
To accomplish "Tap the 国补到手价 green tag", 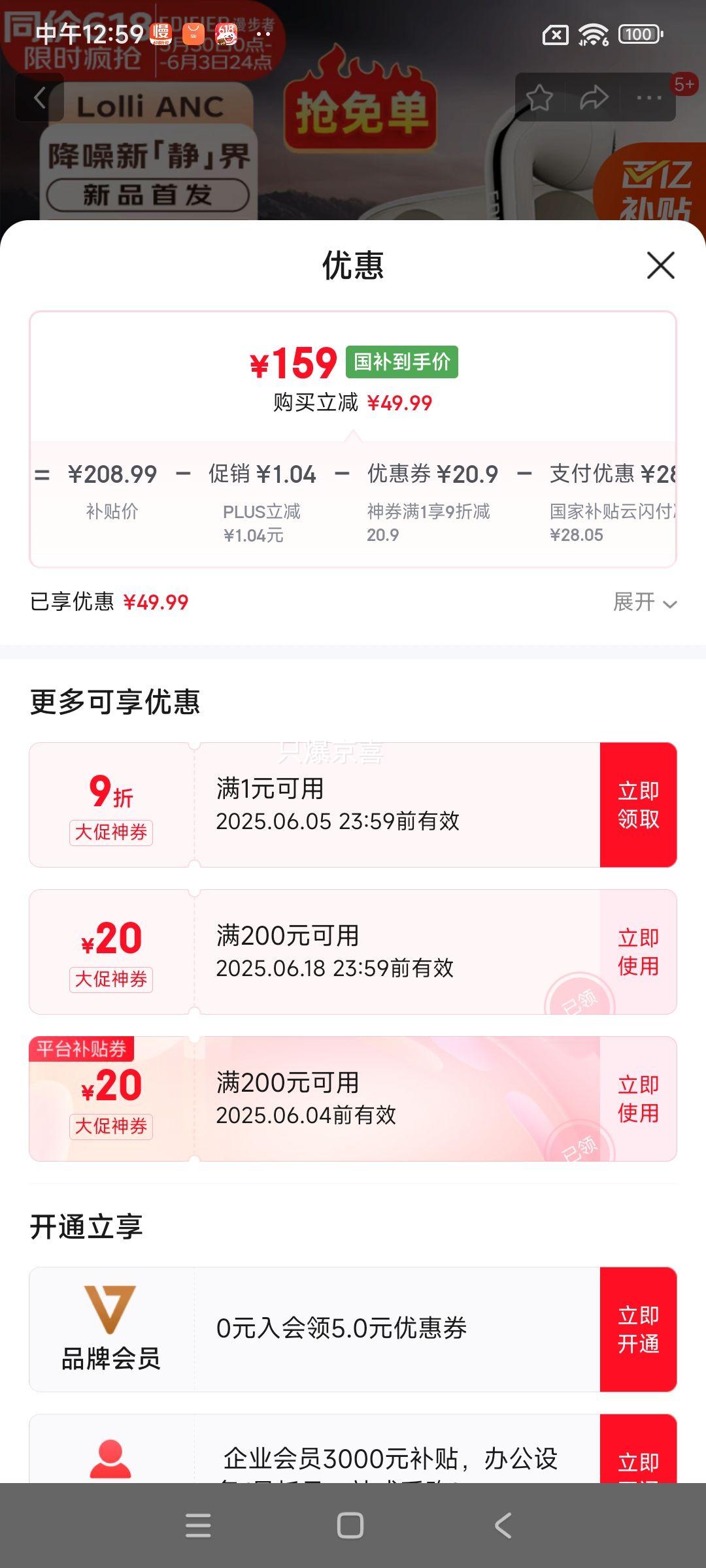I will pyautogui.click(x=402, y=361).
